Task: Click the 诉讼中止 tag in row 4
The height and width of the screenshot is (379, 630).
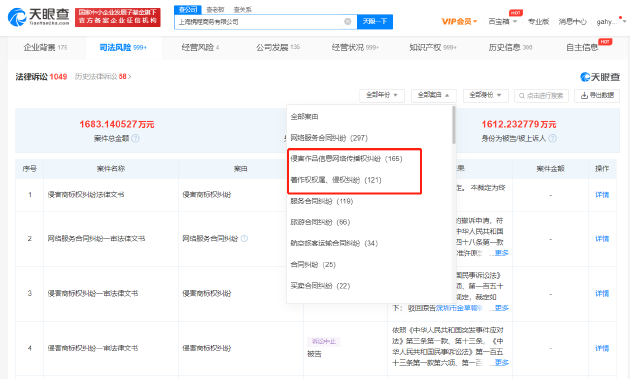Action: (324, 341)
